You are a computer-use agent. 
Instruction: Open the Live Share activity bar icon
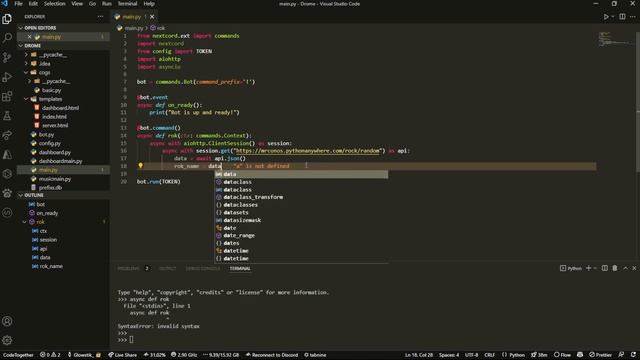(x=7, y=135)
